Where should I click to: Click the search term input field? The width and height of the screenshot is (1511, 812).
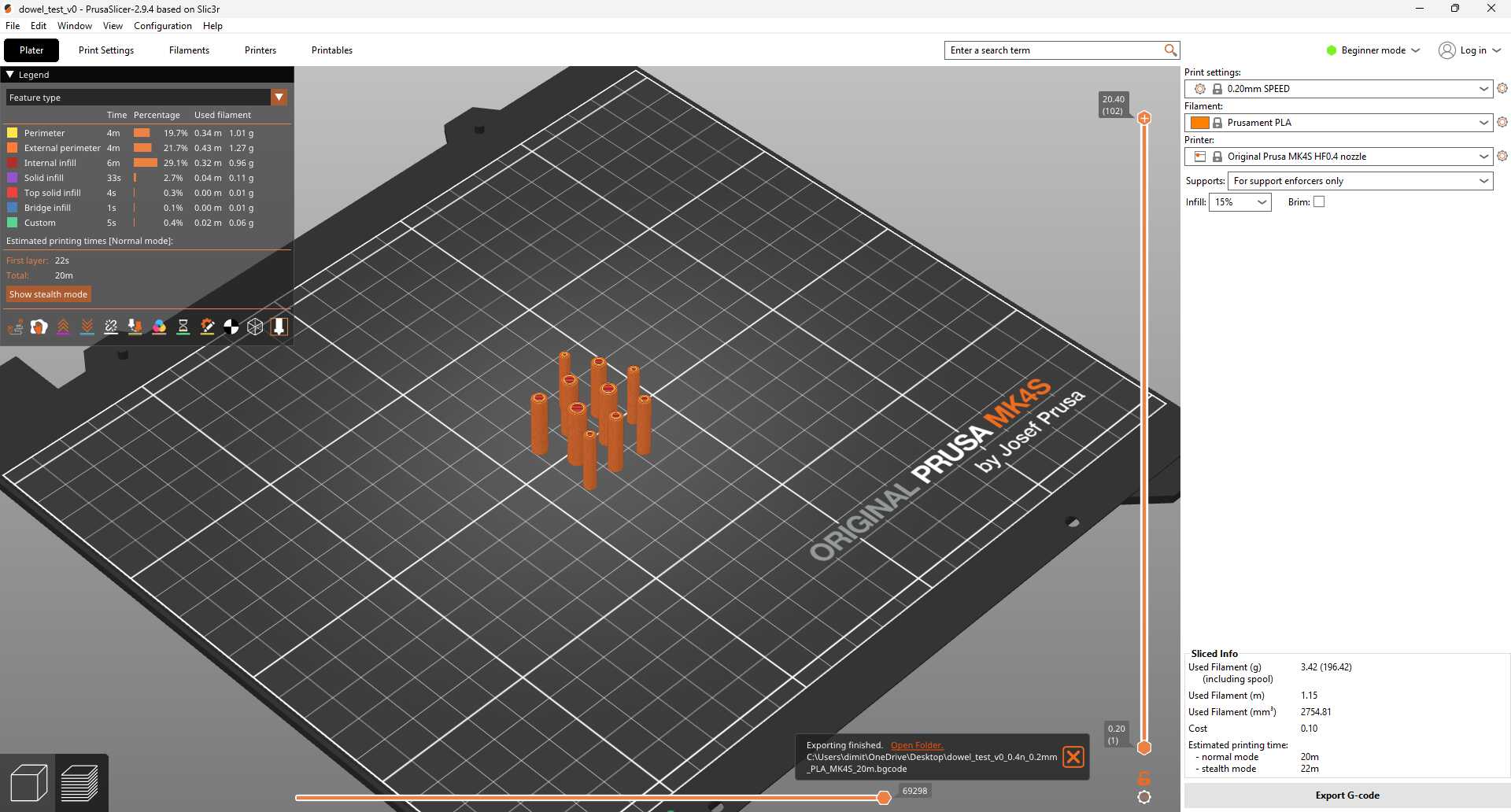pyautogui.click(x=1055, y=50)
